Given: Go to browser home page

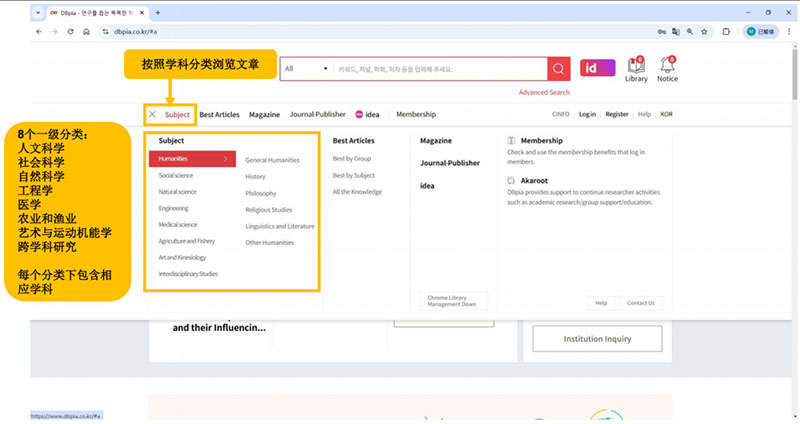Looking at the screenshot, I should (x=86, y=32).
